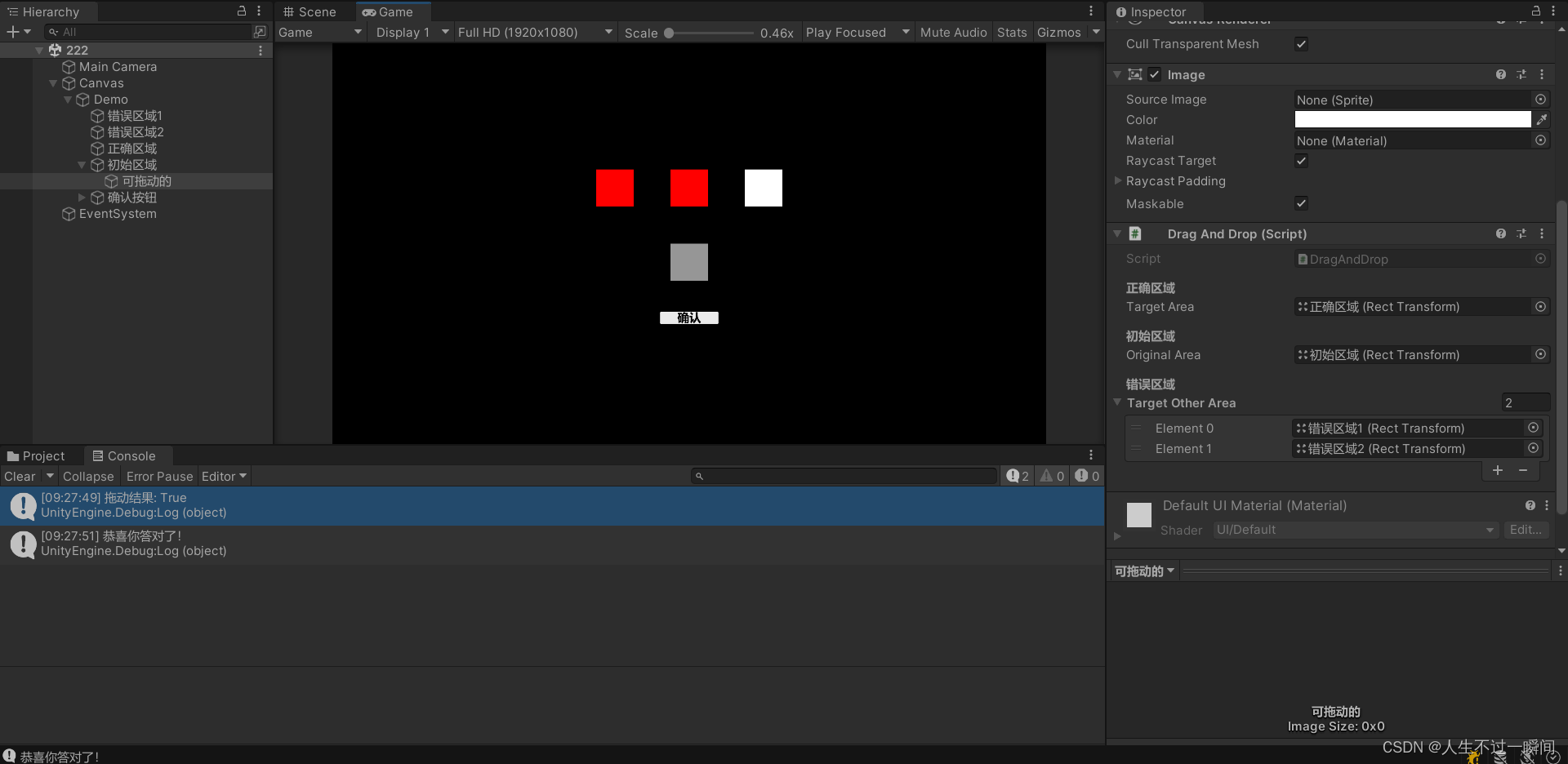Open Full HD resolution dropdown
The image size is (1568, 764).
pyautogui.click(x=535, y=32)
